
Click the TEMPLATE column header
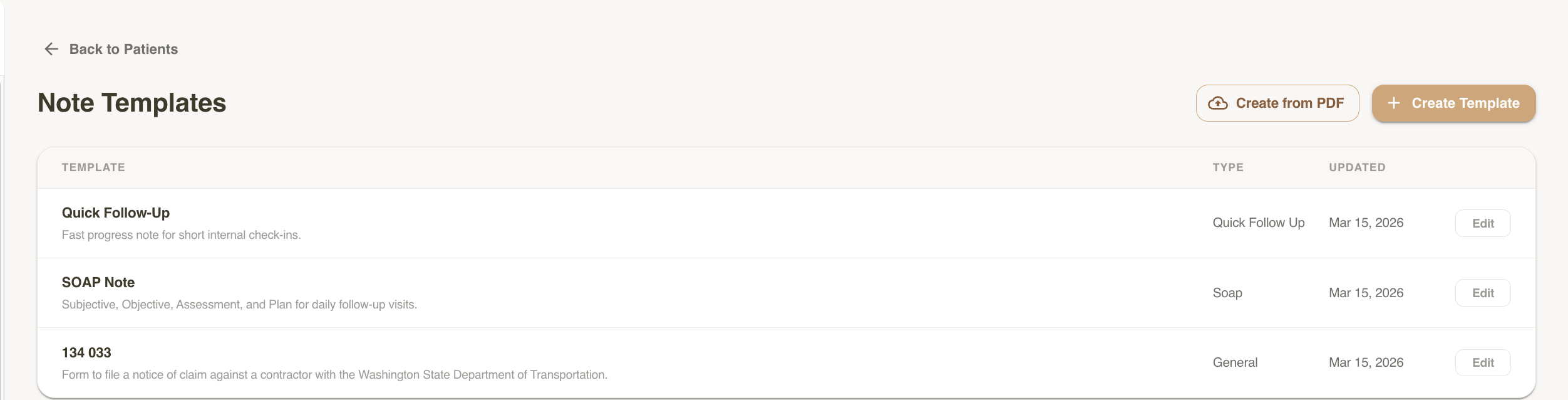coord(93,167)
